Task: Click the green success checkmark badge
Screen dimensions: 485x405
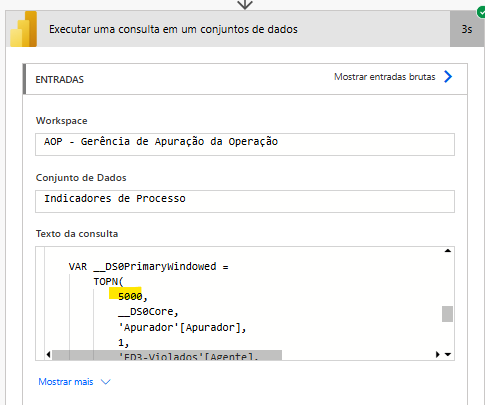Action: [x=481, y=13]
